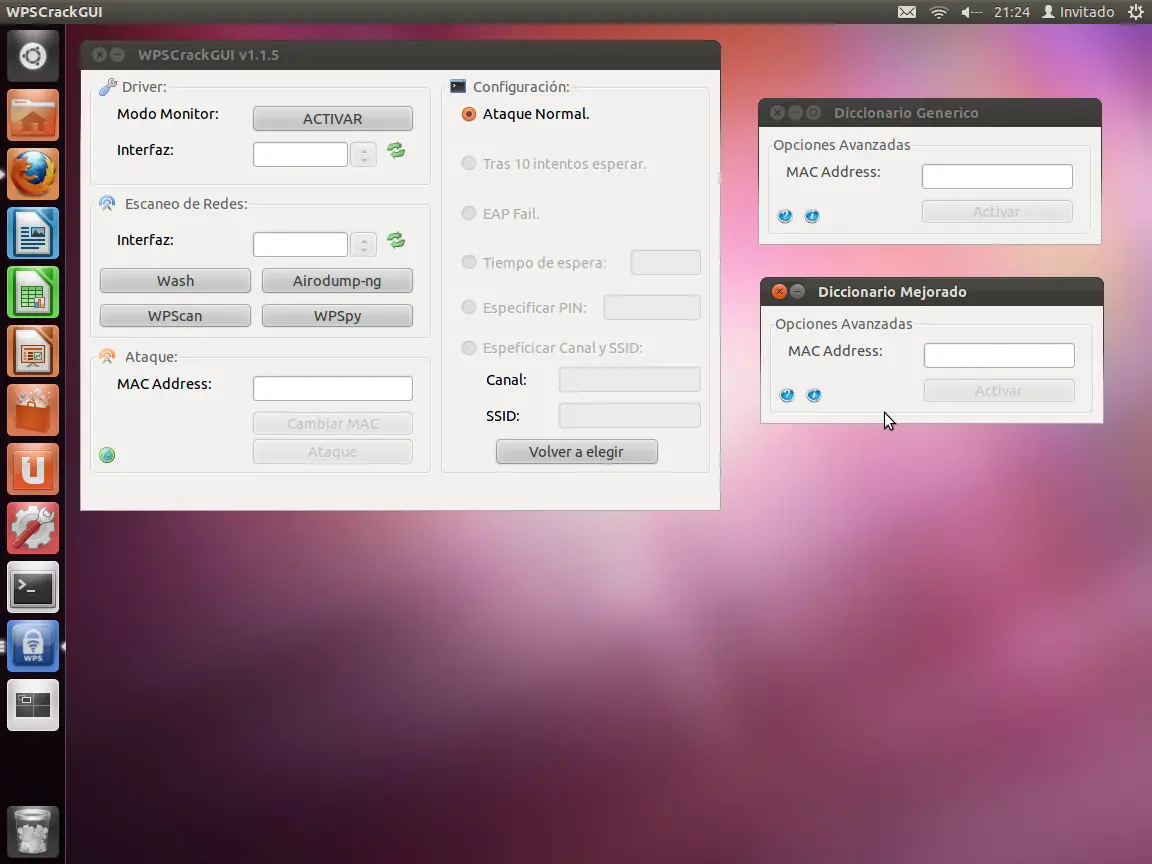Select Especificar PIN radio option
This screenshot has width=1152, height=864.
[x=469, y=307]
